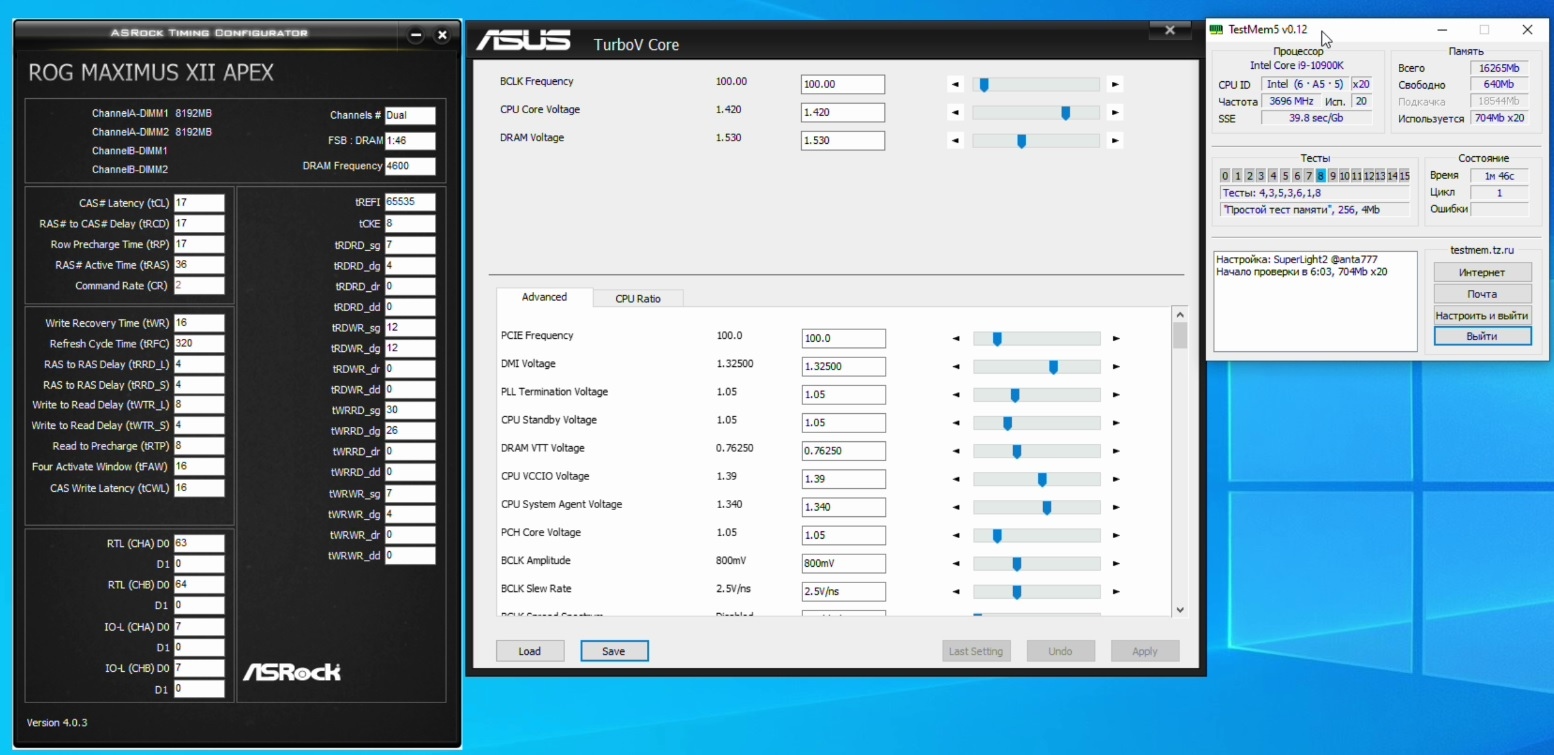The height and width of the screenshot is (755, 1554).
Task: Click the Refresh Cycle Time (tRFC) field
Action: (x=199, y=343)
